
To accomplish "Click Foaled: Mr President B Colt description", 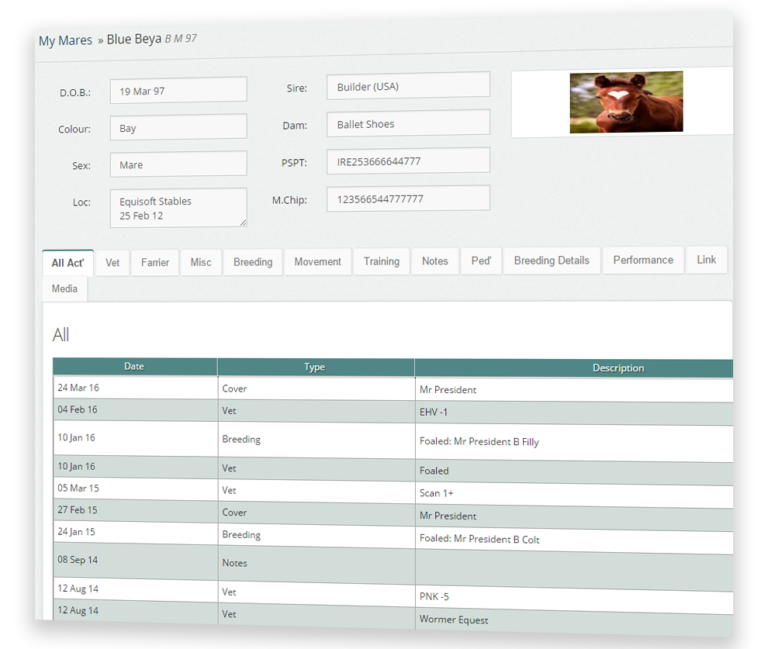I will [479, 539].
